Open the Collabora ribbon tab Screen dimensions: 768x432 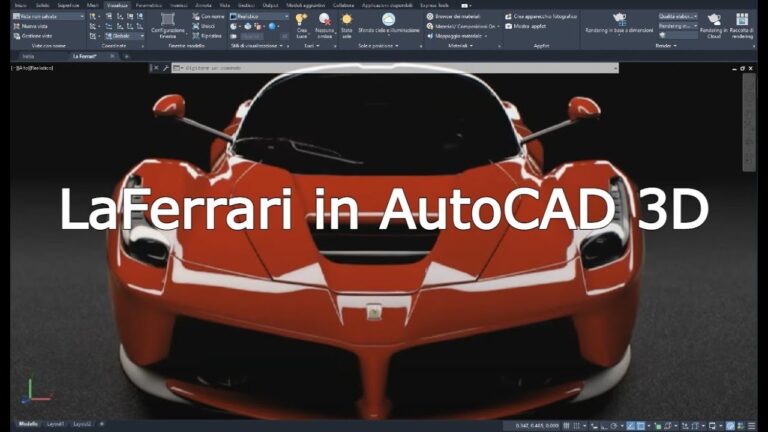coord(343,5)
